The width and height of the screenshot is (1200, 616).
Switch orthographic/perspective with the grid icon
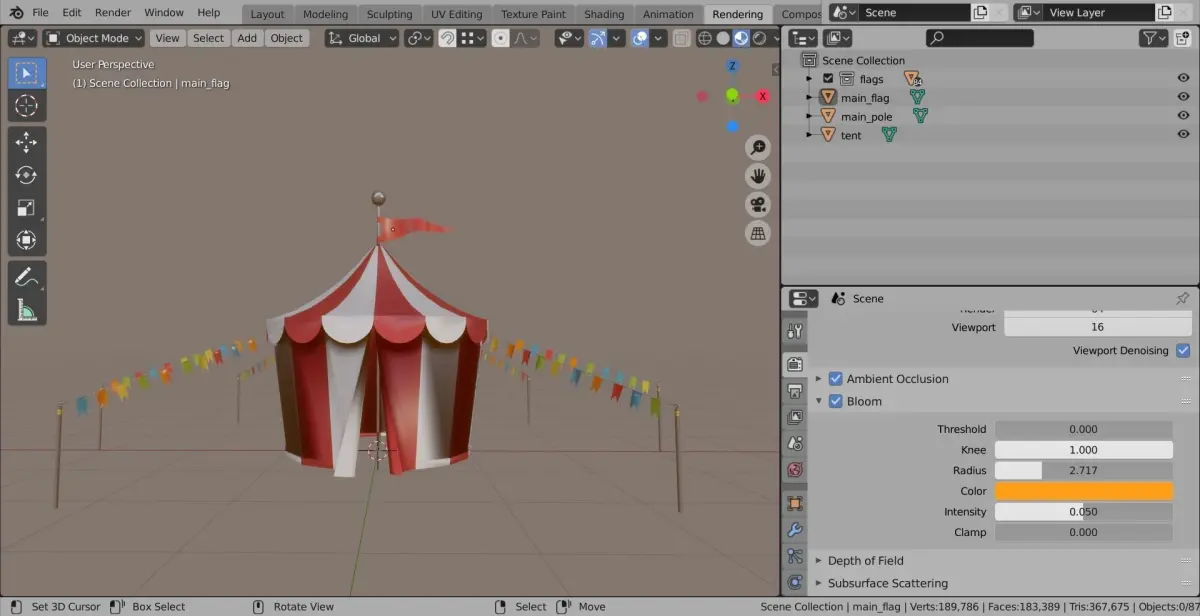tap(758, 233)
